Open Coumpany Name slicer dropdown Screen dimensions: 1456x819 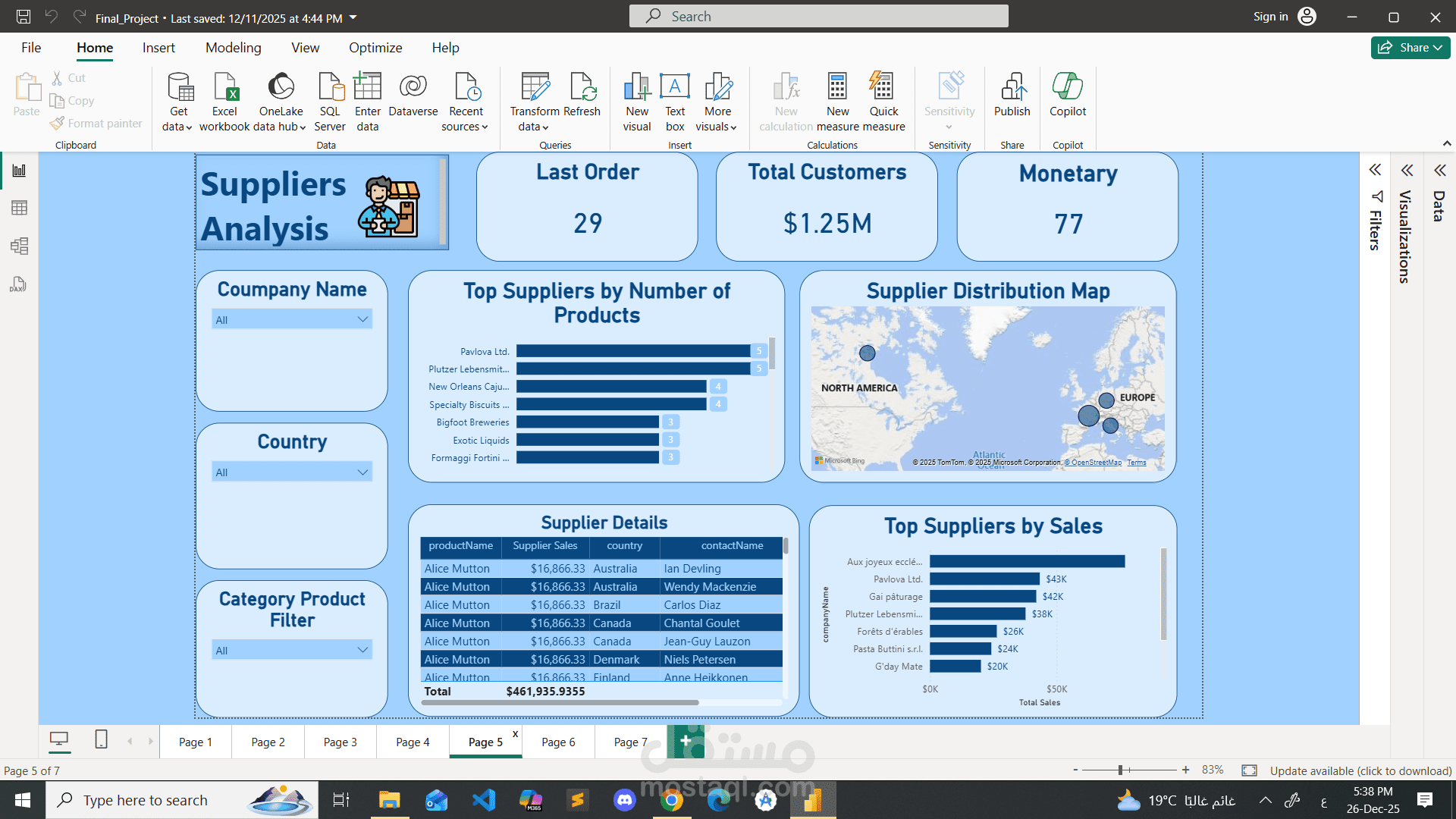point(362,319)
